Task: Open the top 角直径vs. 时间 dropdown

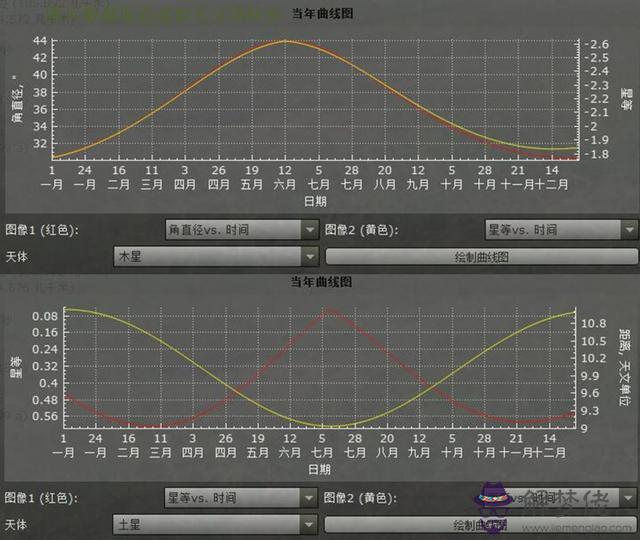Action: pos(240,230)
